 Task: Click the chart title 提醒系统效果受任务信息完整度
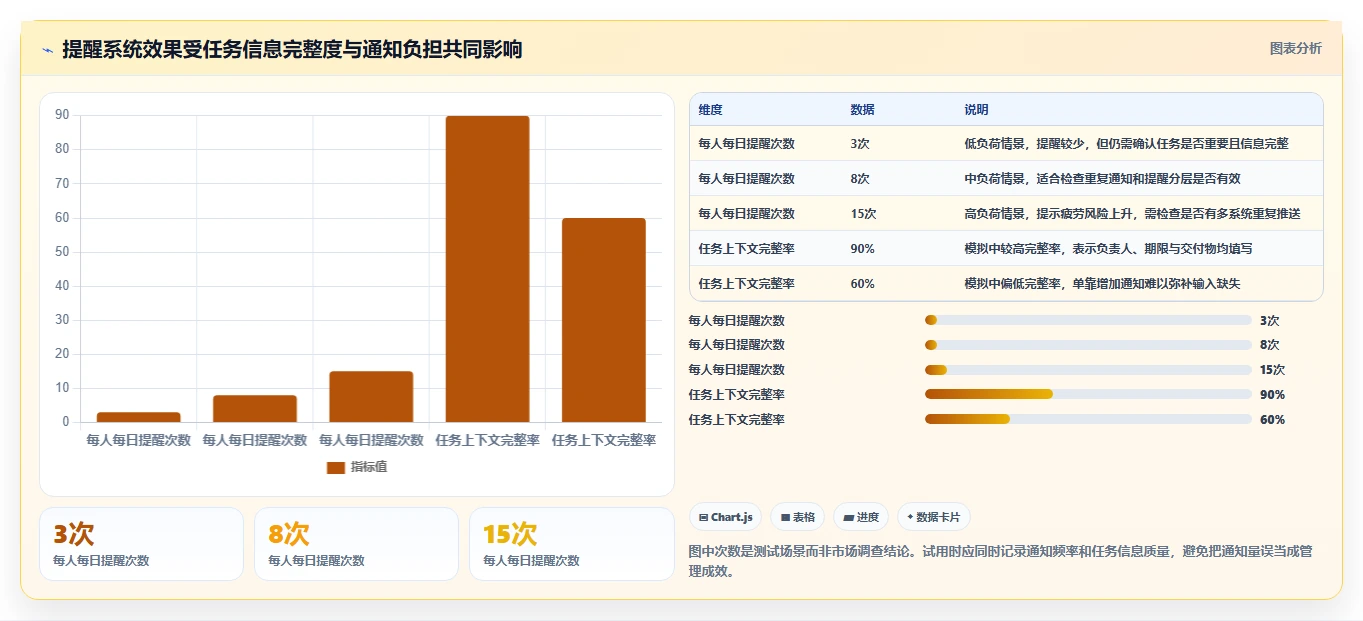click(x=292, y=49)
